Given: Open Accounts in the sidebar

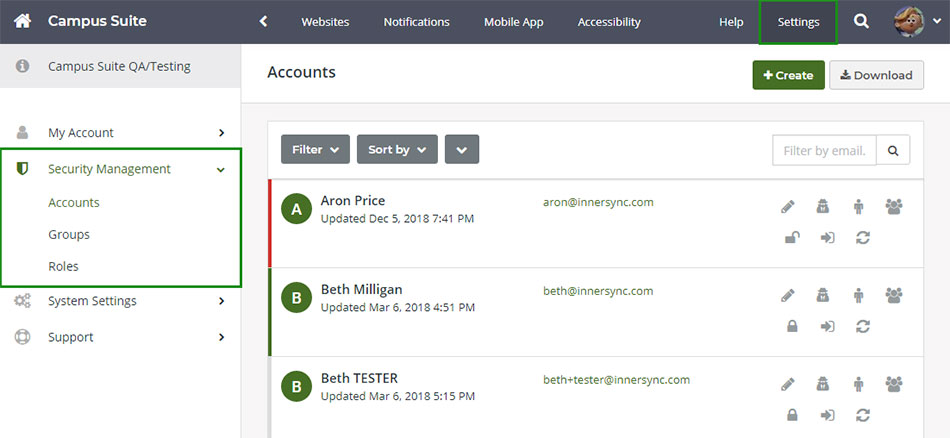Looking at the screenshot, I should tap(74, 202).
